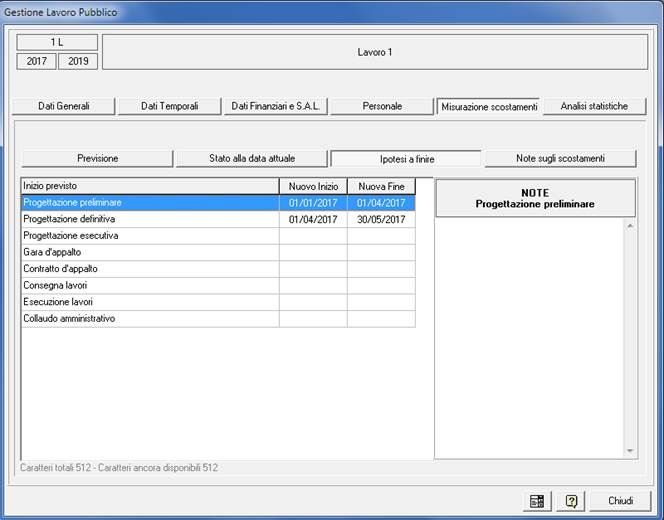Switch to Stato alla data attuale
This screenshot has height=520, width=664.
[251, 158]
